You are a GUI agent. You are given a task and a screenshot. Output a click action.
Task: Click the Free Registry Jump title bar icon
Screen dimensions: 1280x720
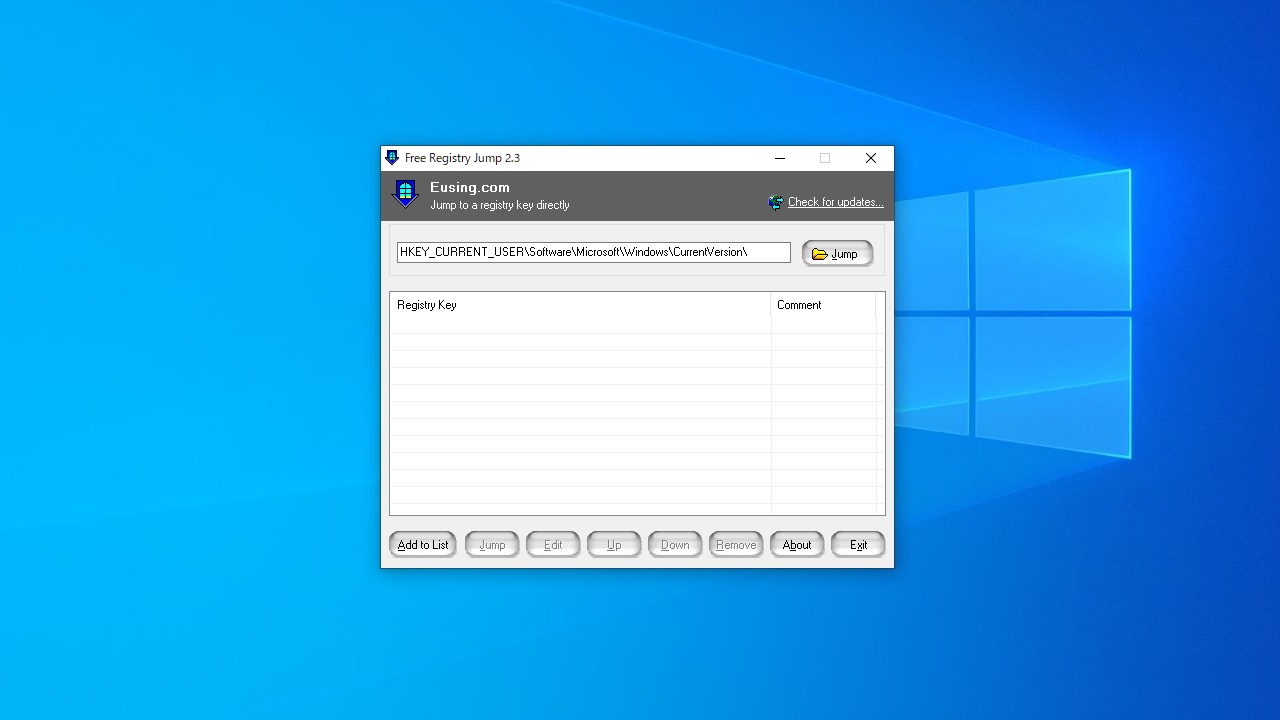[x=392, y=158]
